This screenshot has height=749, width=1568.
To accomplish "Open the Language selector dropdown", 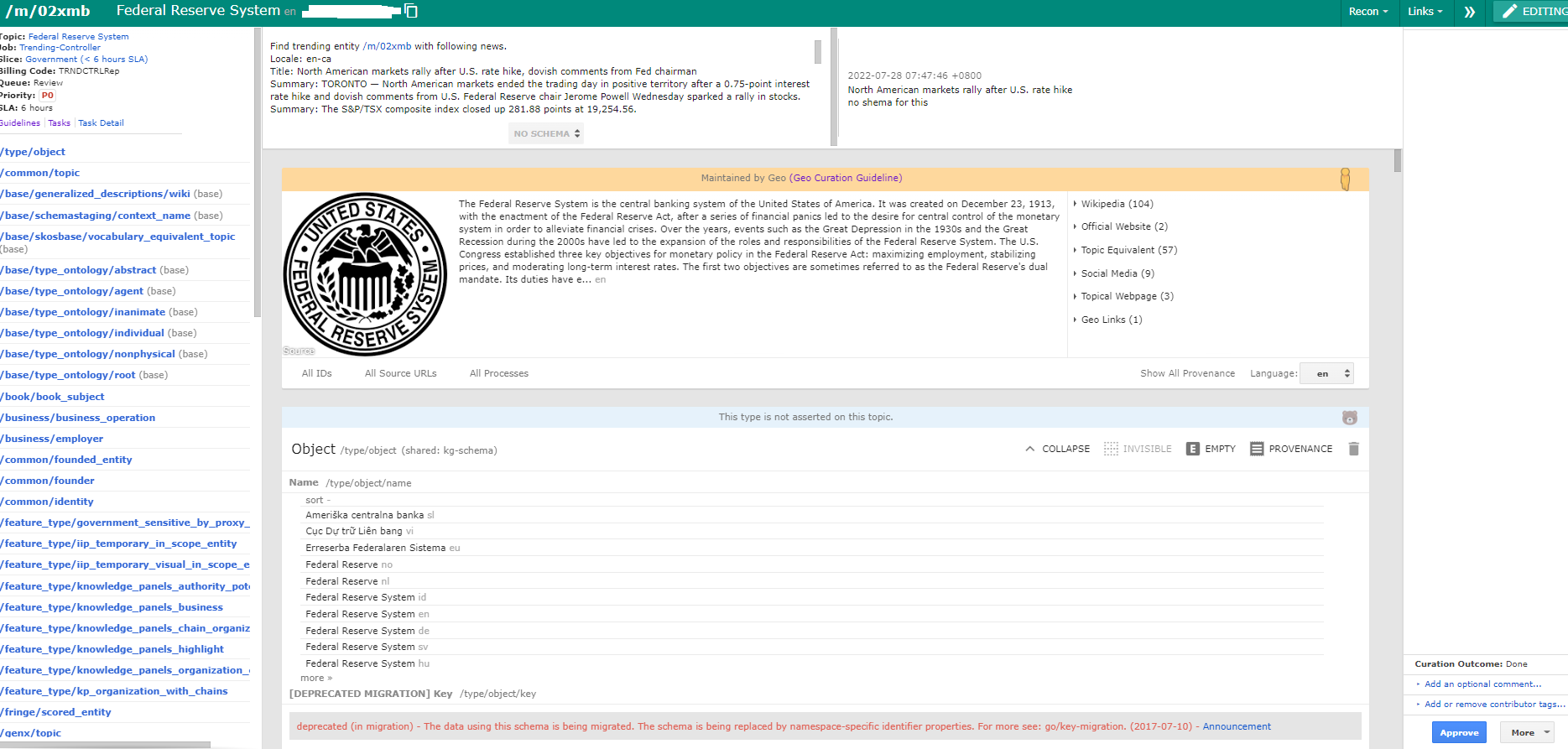I will [x=1326, y=373].
